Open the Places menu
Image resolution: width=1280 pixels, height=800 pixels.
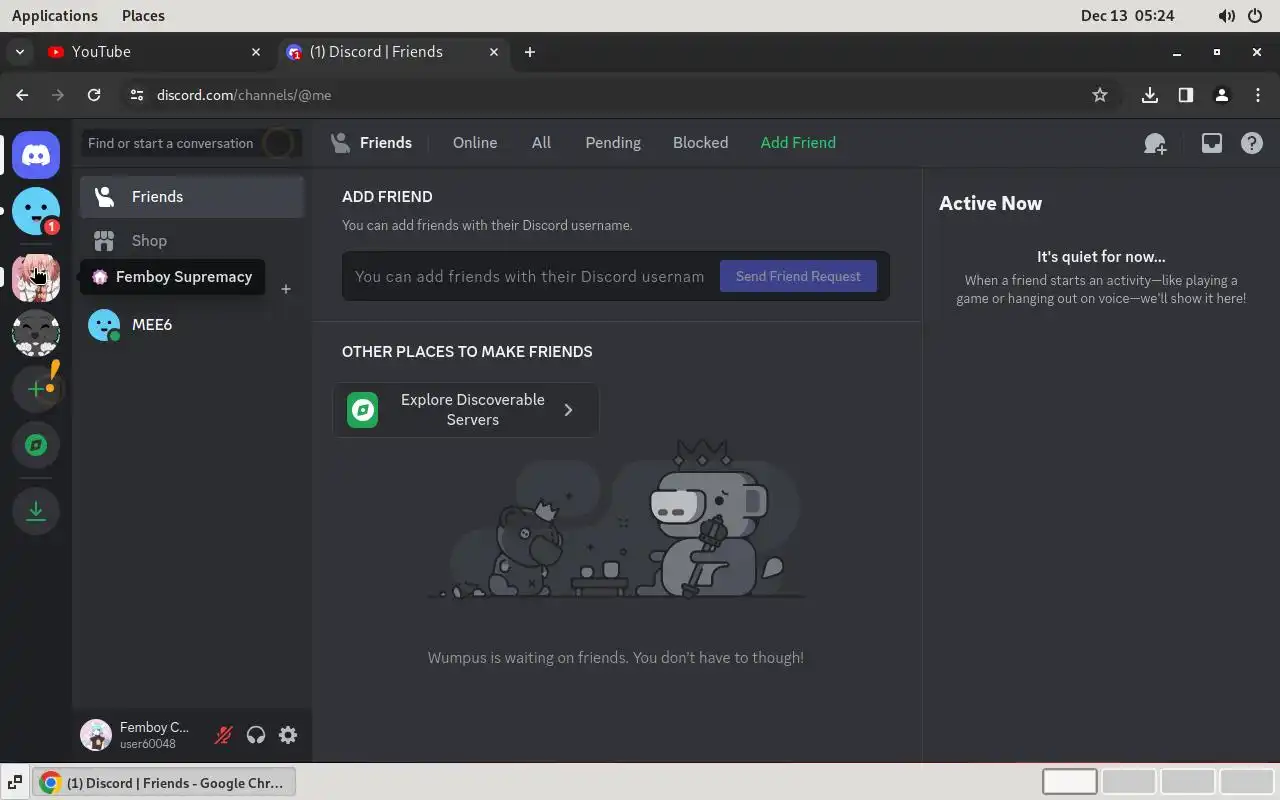click(x=143, y=16)
